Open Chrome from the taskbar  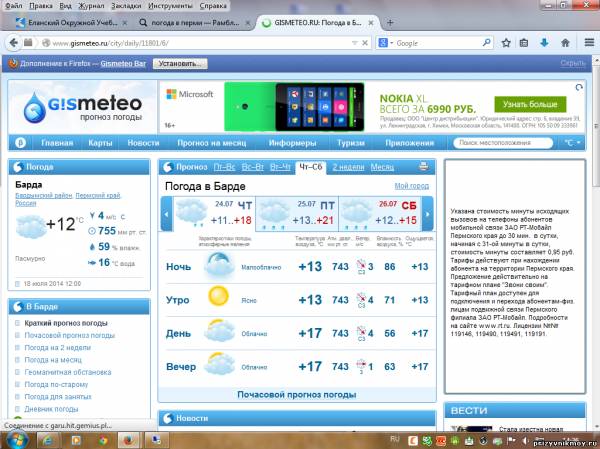[103, 441]
